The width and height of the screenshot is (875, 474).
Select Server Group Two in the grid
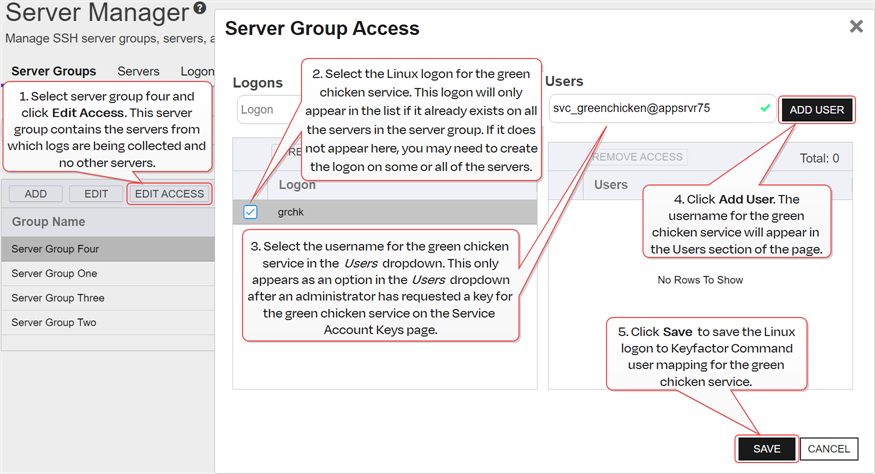54,322
